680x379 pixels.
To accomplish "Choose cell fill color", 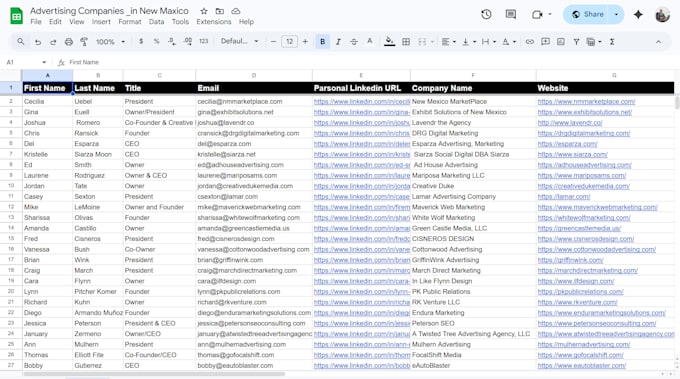I will (x=389, y=42).
